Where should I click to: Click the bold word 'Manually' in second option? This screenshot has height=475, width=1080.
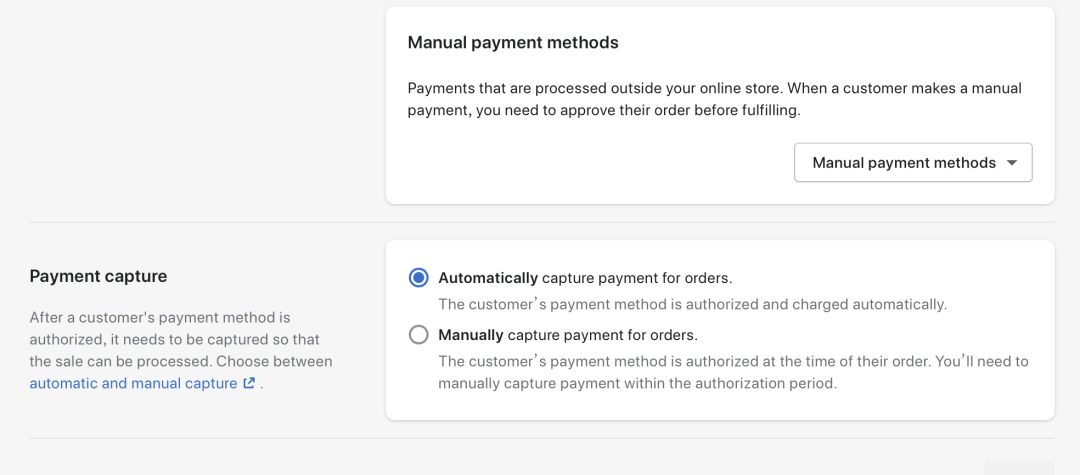tap(470, 335)
